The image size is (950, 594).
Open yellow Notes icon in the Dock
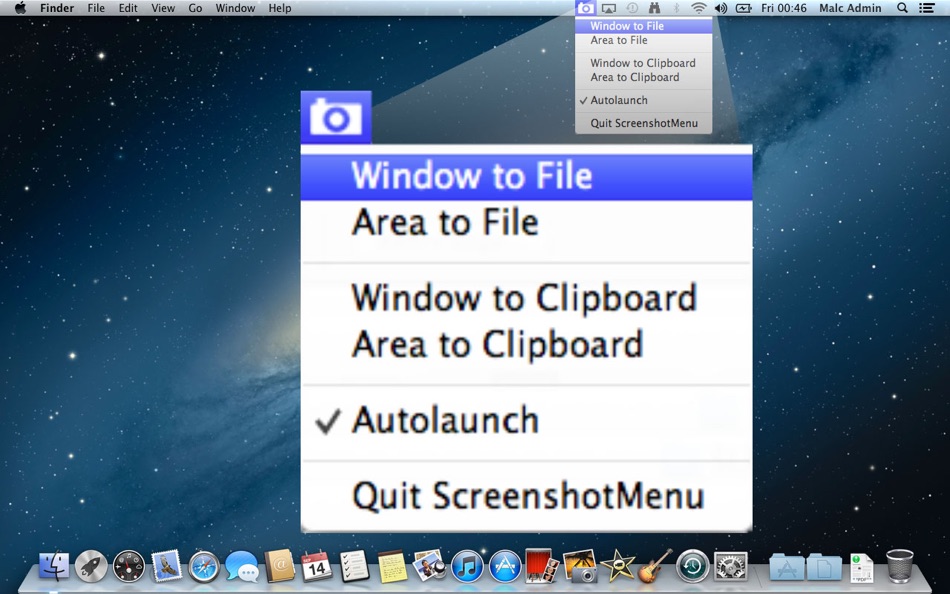click(x=392, y=567)
